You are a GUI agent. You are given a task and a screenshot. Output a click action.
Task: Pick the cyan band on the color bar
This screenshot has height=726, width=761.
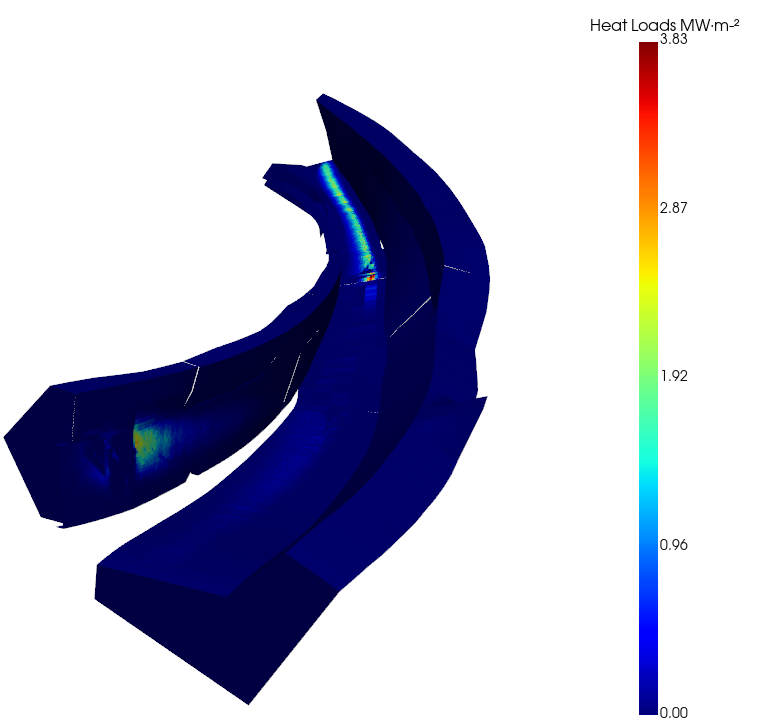(648, 470)
